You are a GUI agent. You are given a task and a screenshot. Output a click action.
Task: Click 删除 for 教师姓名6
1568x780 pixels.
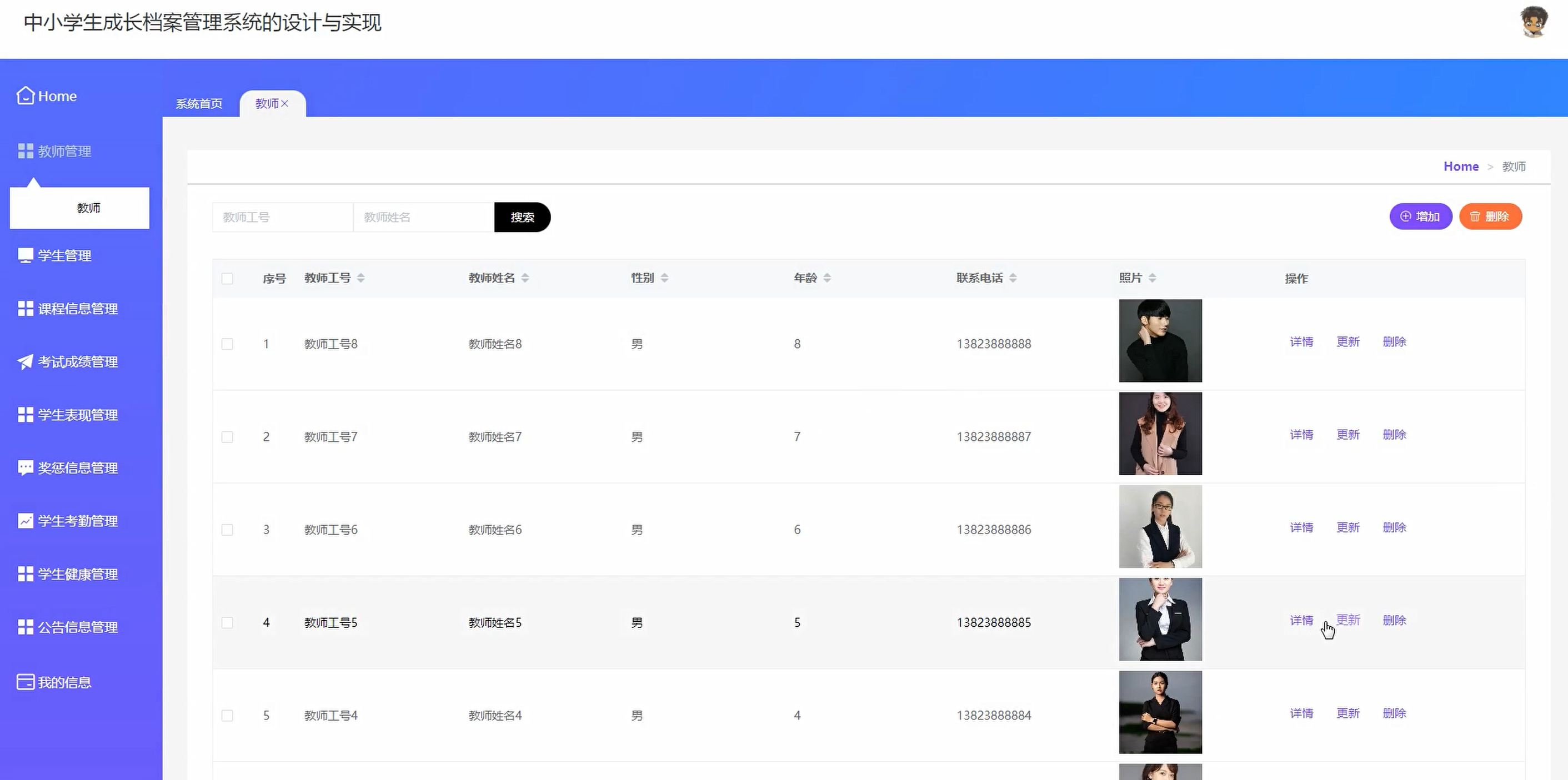(x=1395, y=527)
